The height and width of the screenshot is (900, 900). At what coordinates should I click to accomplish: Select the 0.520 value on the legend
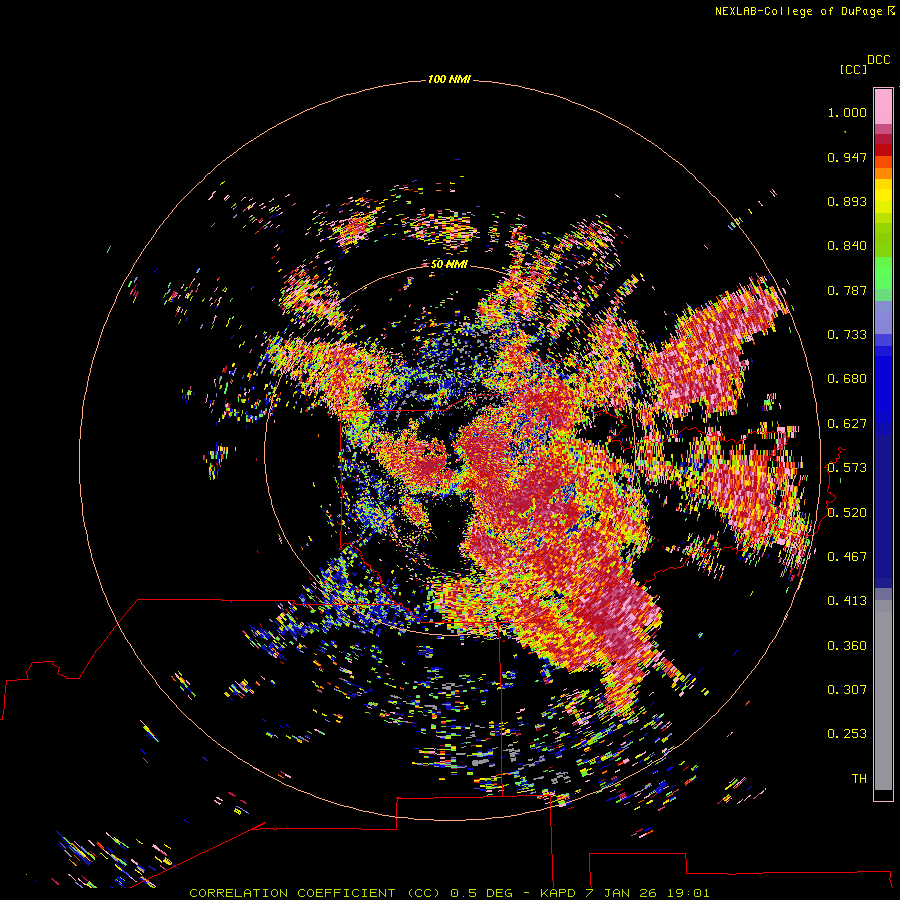[847, 513]
